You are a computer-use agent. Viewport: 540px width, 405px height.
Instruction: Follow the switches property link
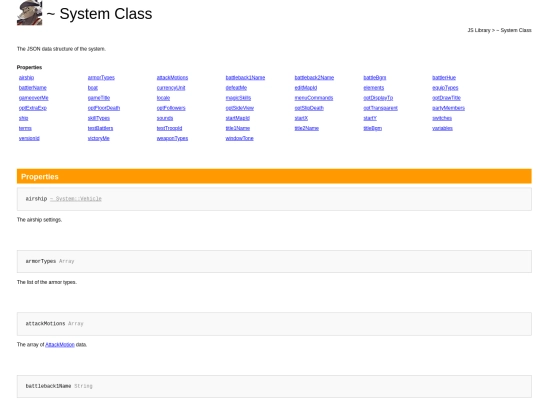pyautogui.click(x=442, y=118)
